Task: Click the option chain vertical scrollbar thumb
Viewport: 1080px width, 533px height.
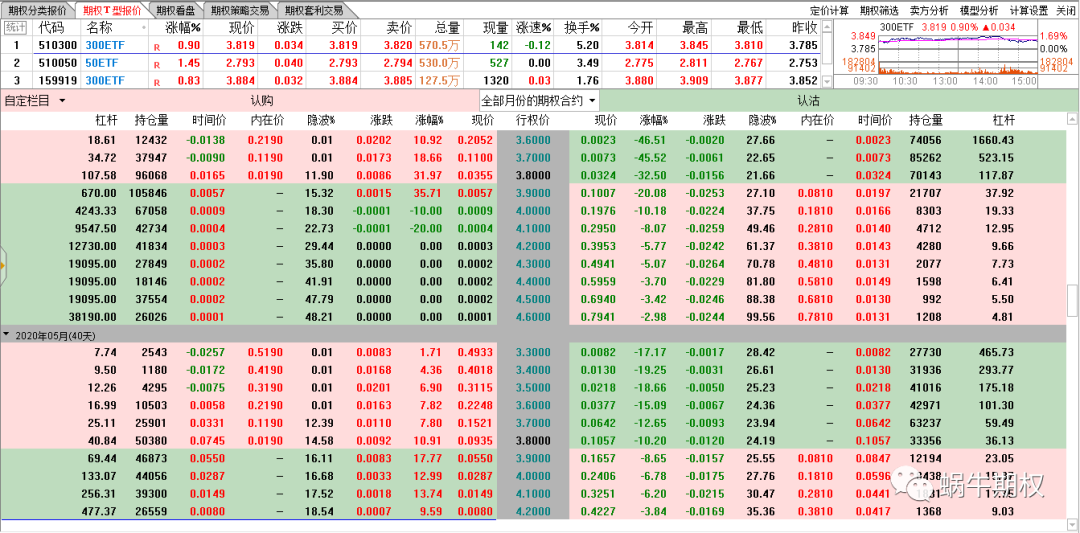Action: tap(1073, 299)
